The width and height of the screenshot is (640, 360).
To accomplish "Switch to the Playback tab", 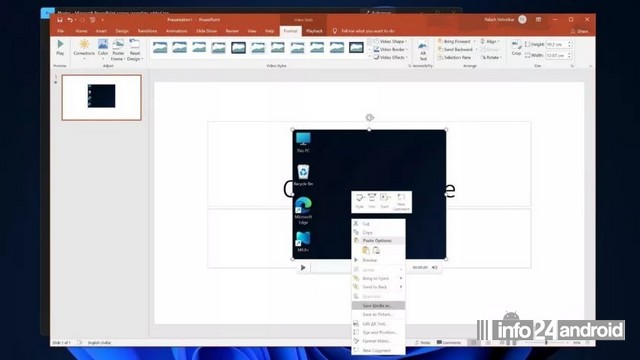I will 314,31.
